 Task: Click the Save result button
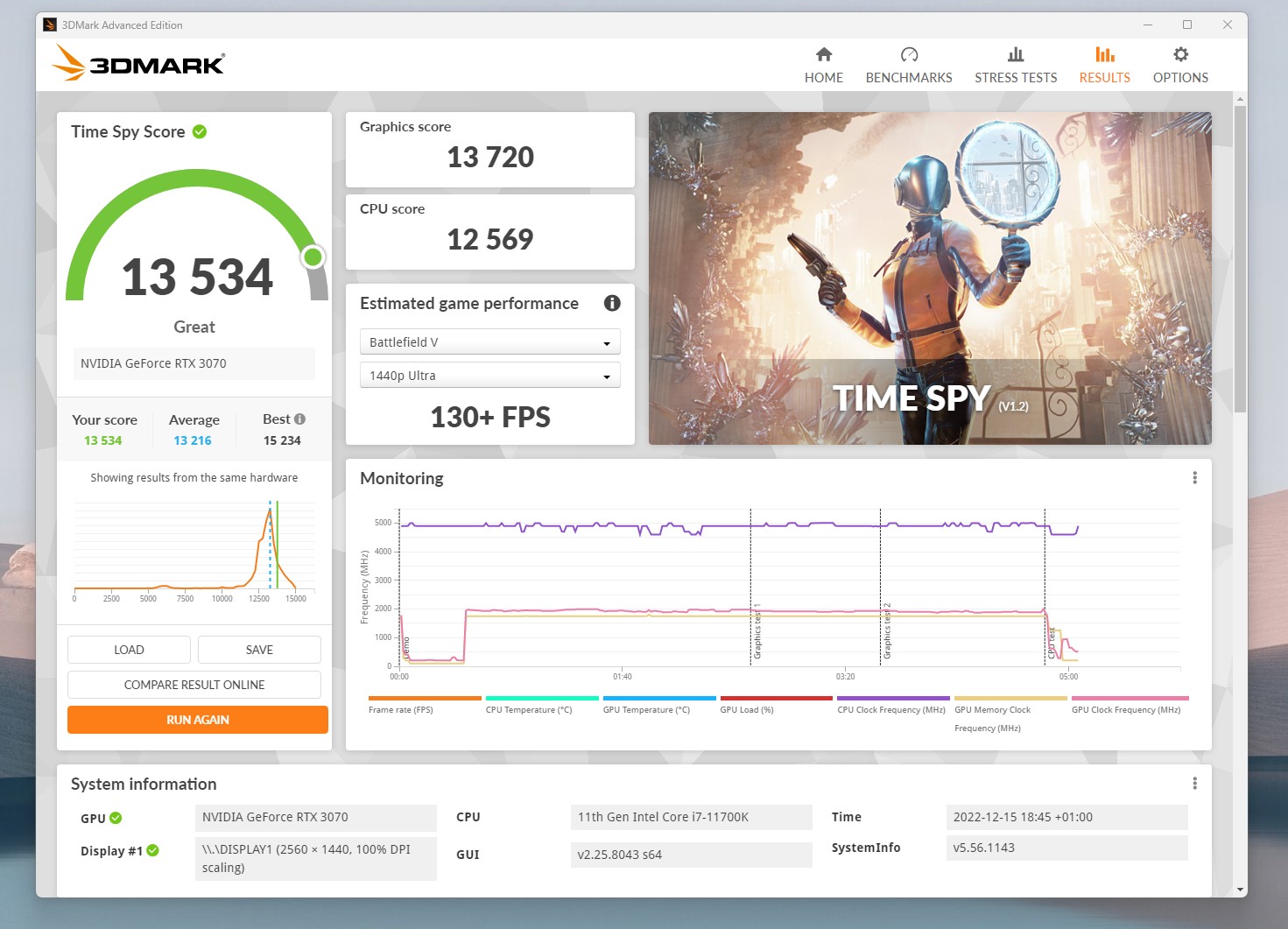(x=259, y=650)
